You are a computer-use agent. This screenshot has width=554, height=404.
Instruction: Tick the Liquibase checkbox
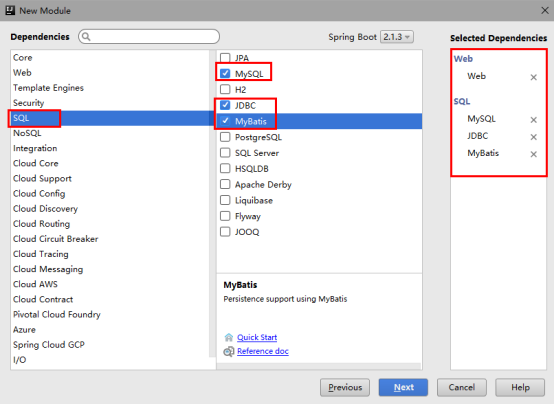click(x=225, y=200)
